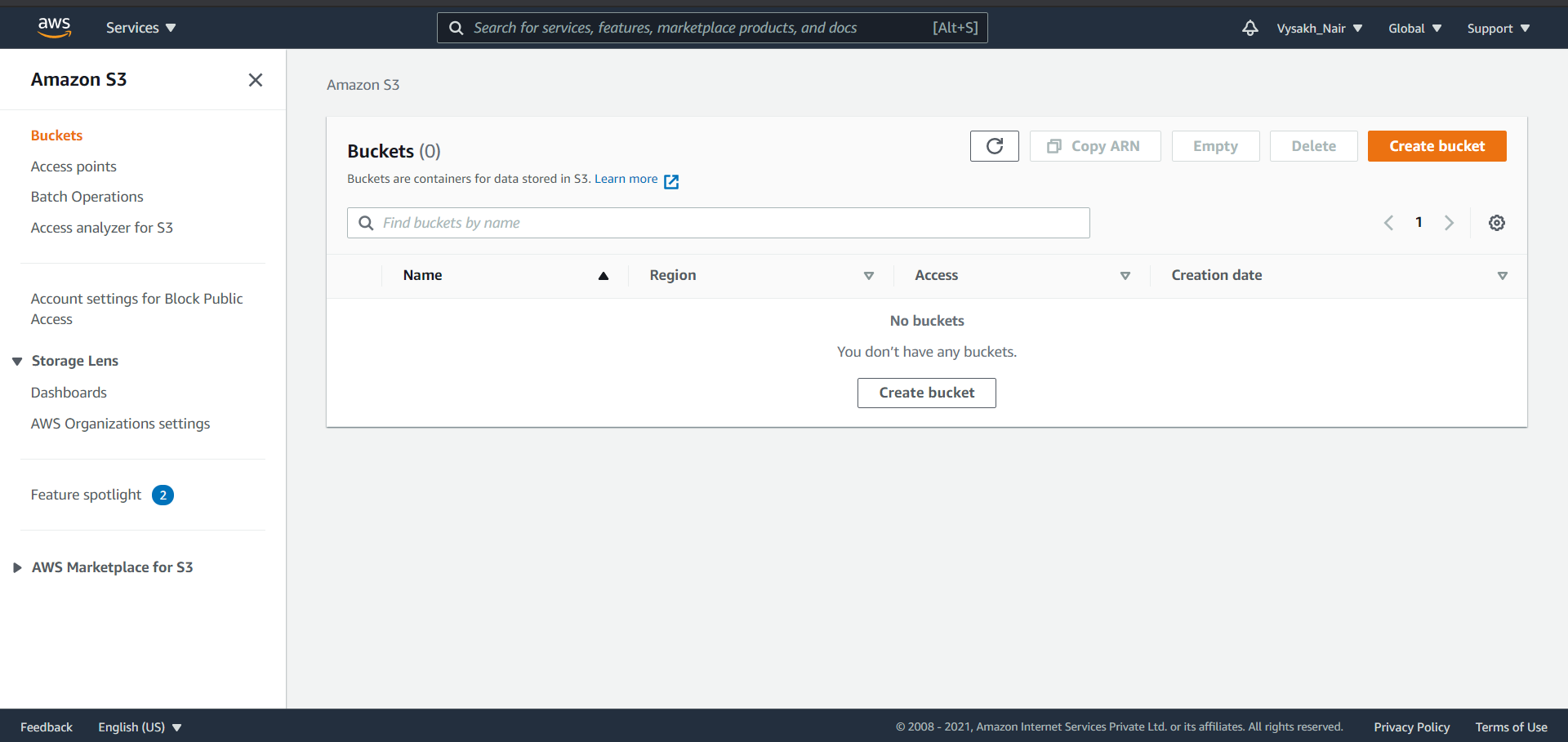The height and width of the screenshot is (742, 1568).
Task: Click the AWS logo home icon
Action: tap(55, 28)
